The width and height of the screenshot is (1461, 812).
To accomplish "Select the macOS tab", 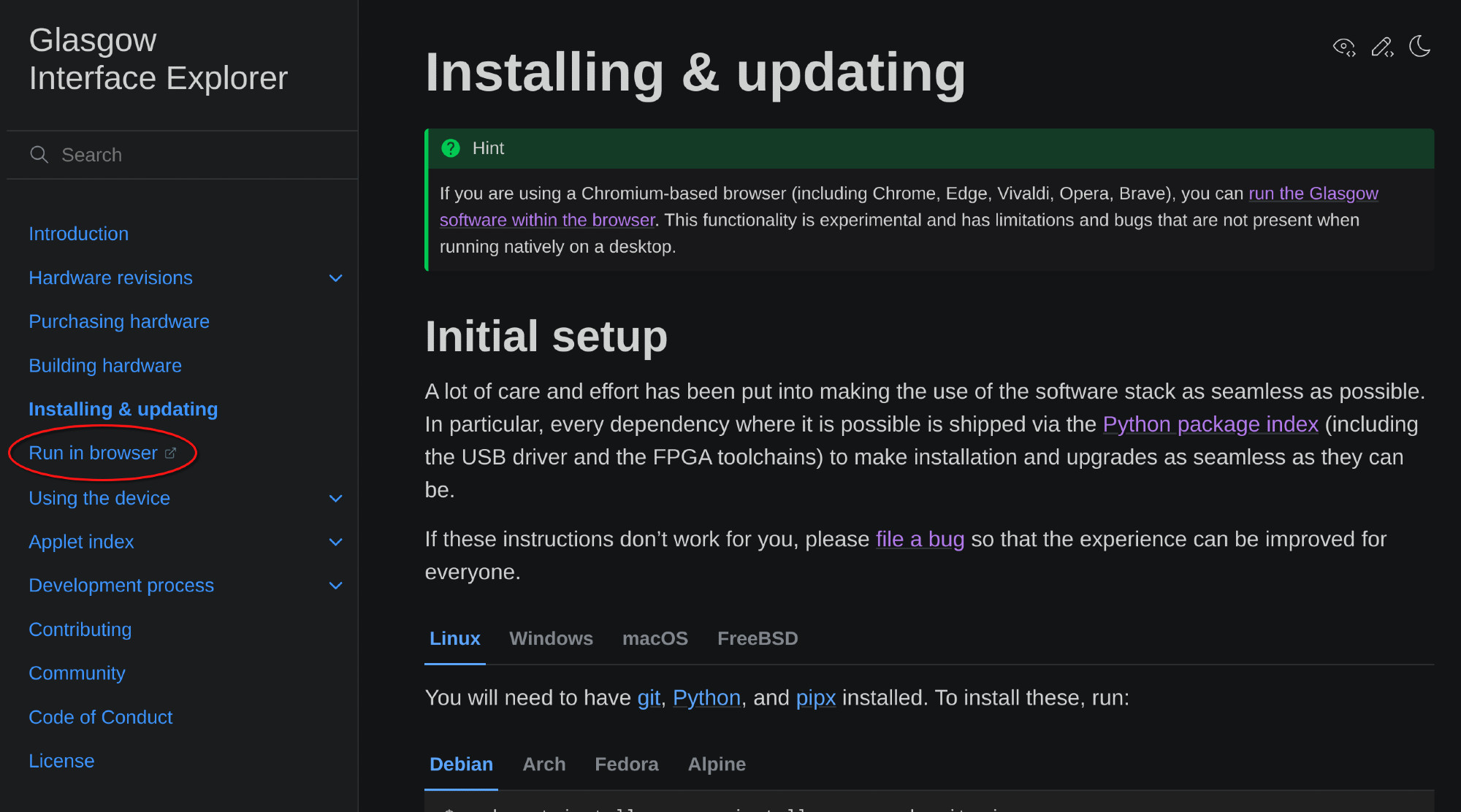I will (655, 639).
